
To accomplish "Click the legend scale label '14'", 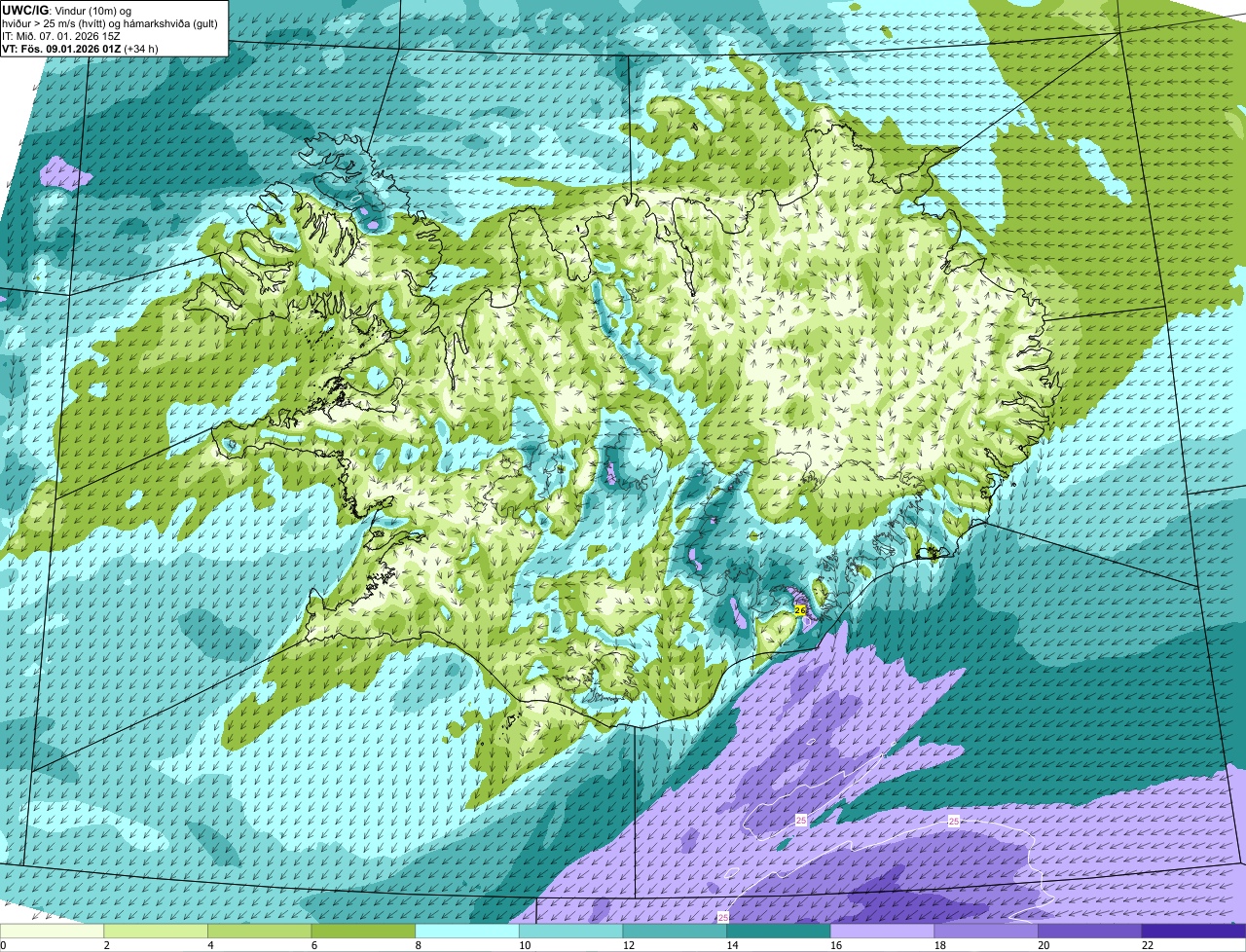I will (732, 945).
